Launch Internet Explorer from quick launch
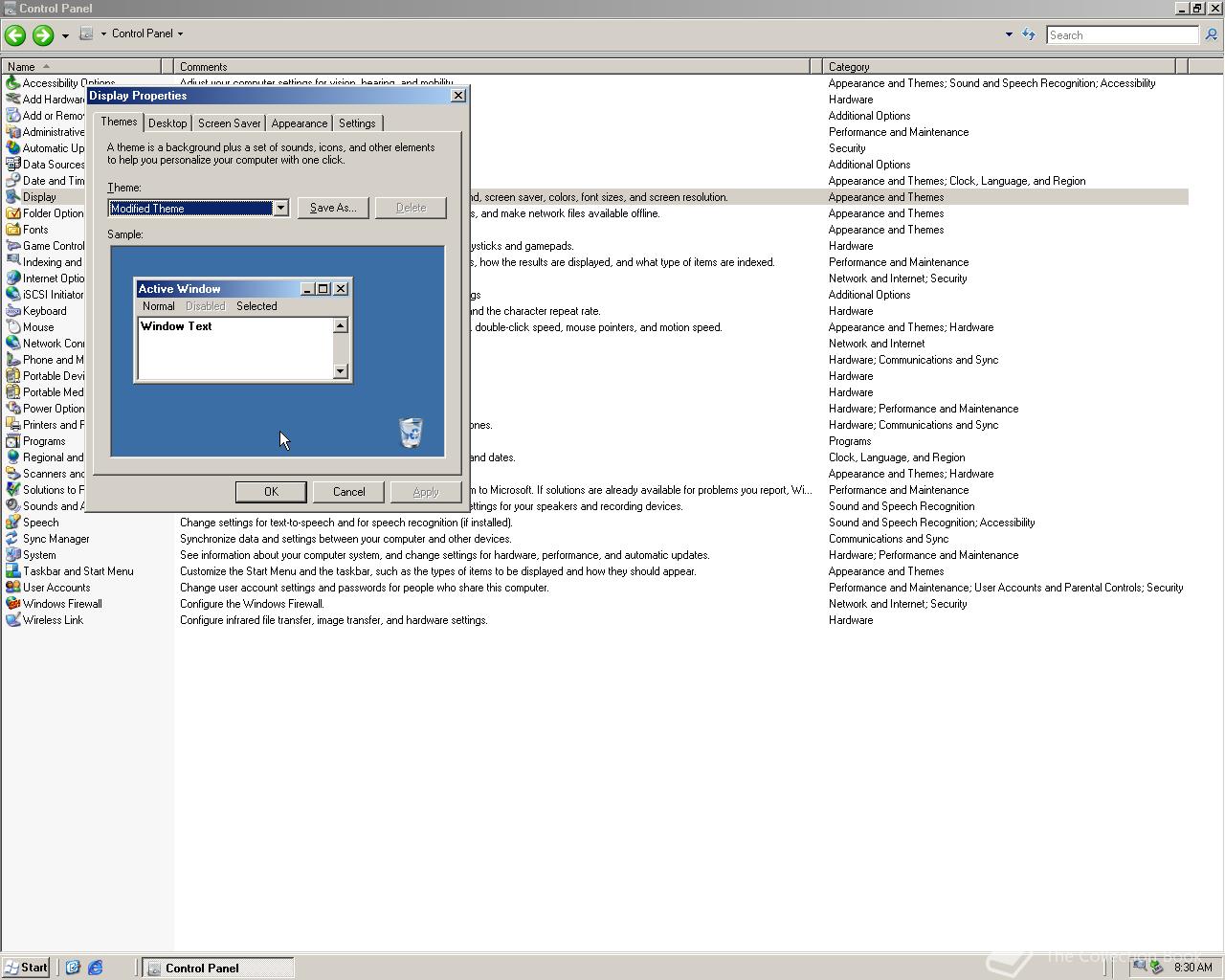This screenshot has height=980, width=1225. coord(96,968)
